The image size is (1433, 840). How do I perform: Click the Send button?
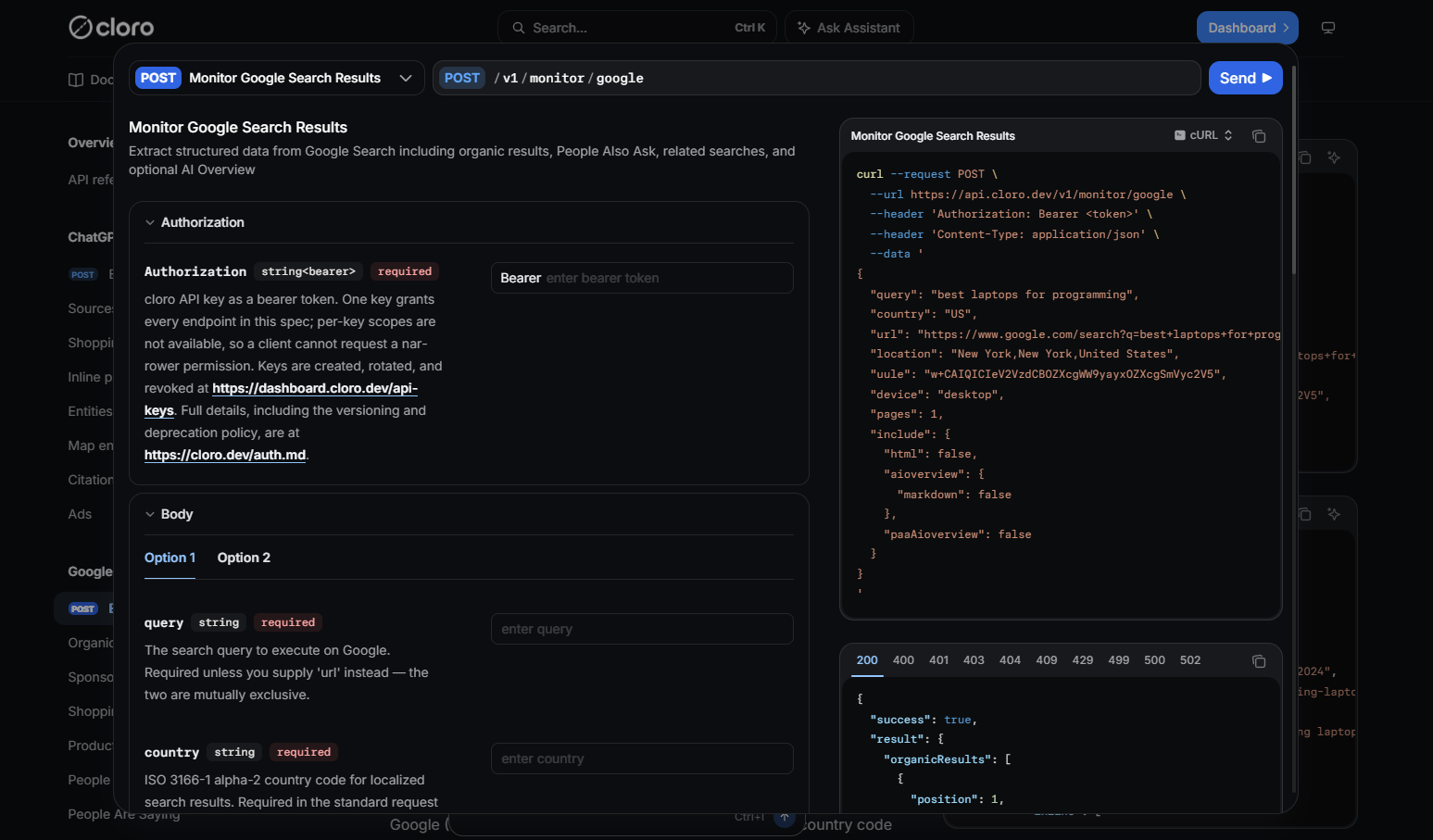click(x=1246, y=78)
